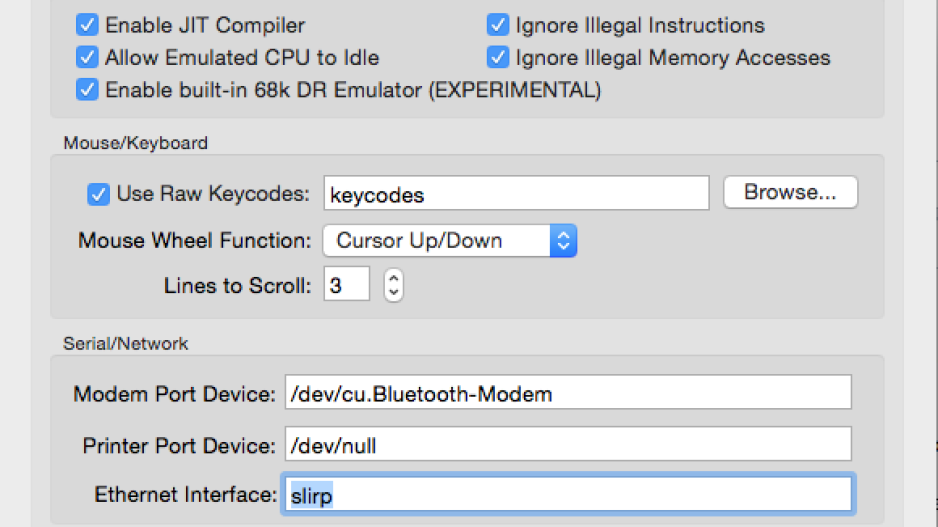Toggle built-in 68k DR Emulator option
938x527 pixels.
87,90
